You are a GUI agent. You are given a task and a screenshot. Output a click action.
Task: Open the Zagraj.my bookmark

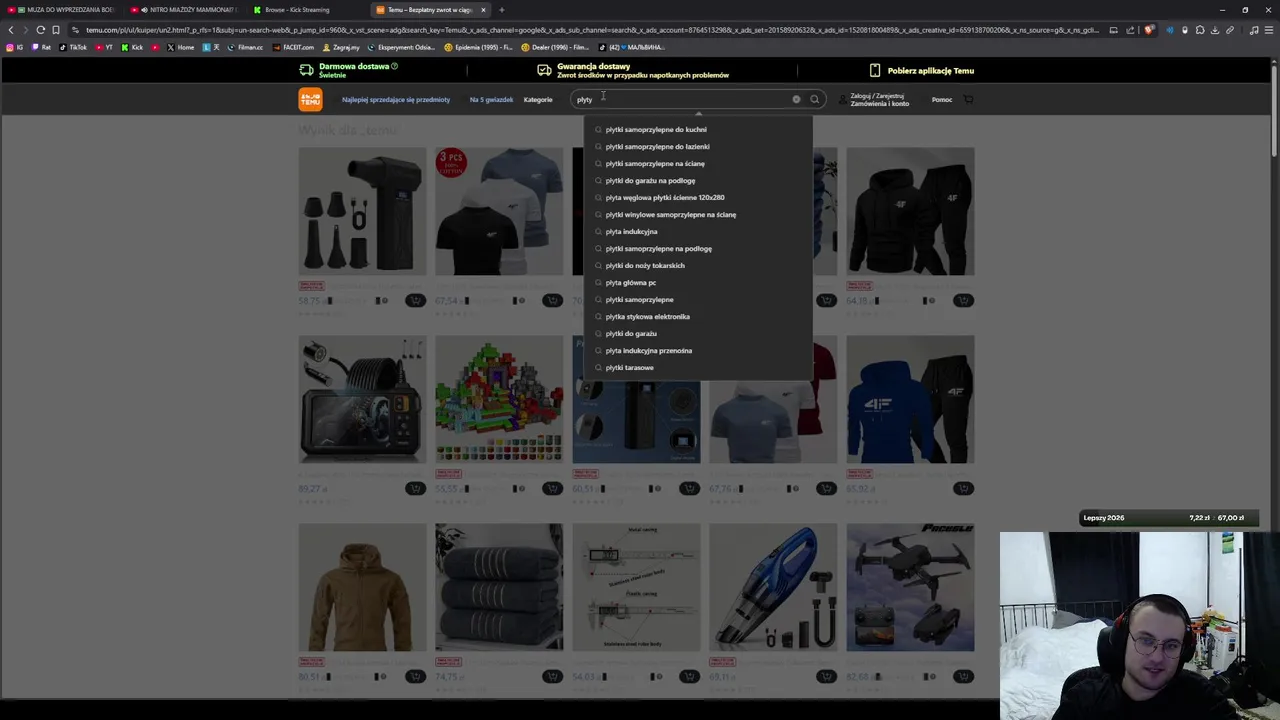pyautogui.click(x=341, y=47)
